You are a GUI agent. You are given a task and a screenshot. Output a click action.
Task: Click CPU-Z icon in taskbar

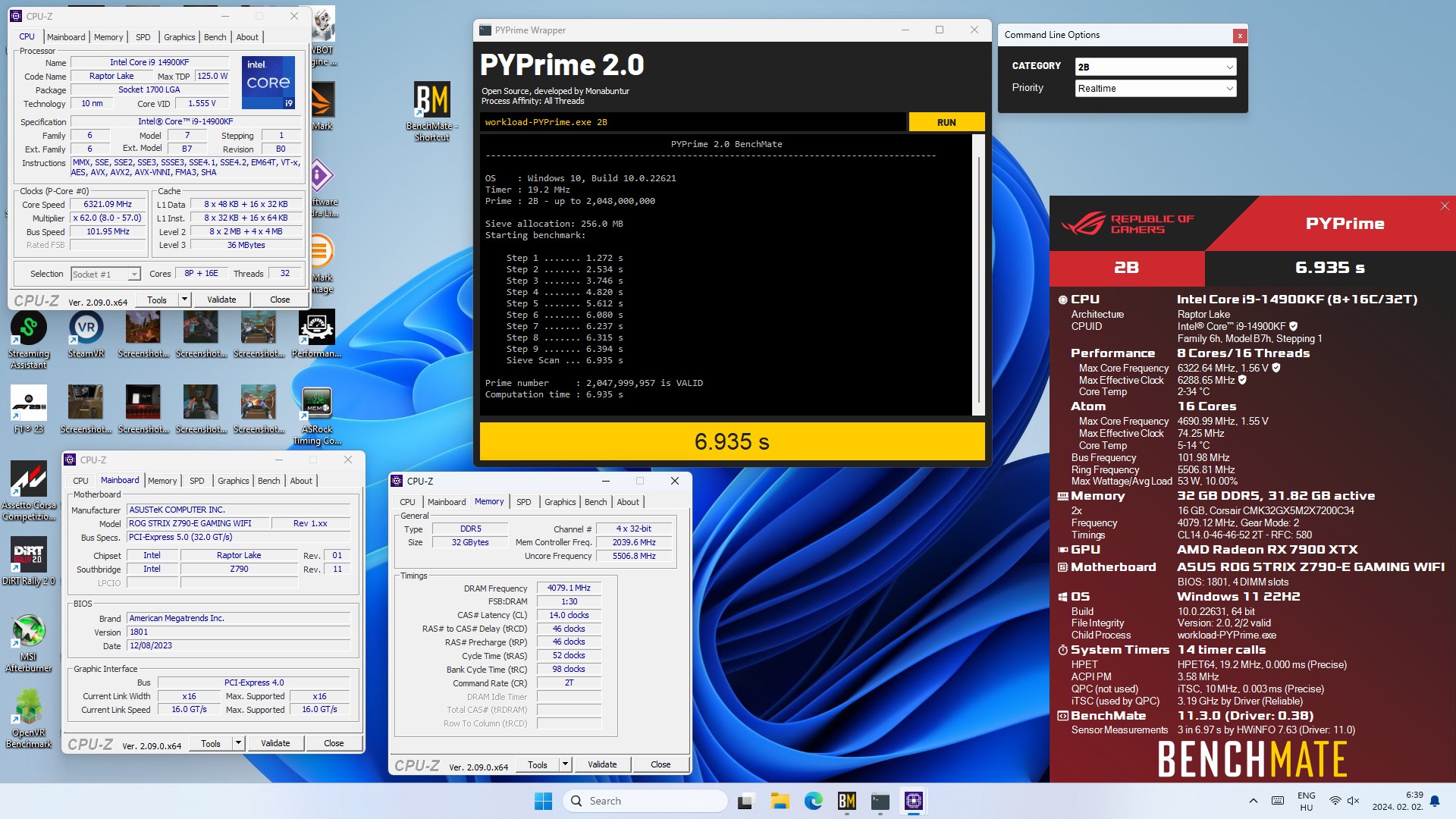[914, 801]
